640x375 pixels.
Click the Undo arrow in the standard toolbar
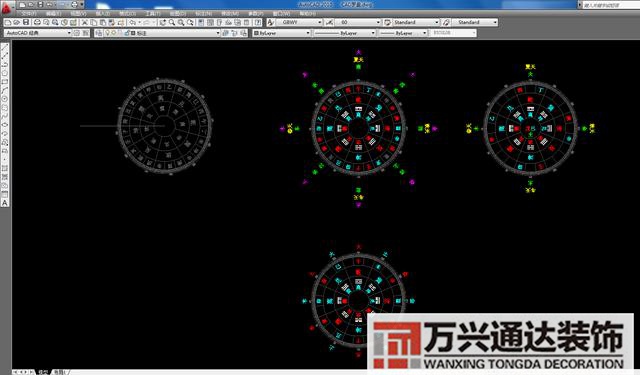click(132, 22)
